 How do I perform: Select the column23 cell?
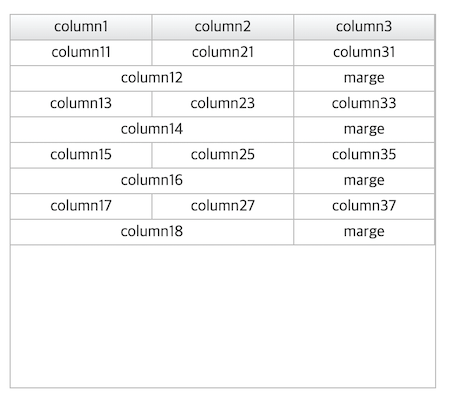tap(223, 104)
